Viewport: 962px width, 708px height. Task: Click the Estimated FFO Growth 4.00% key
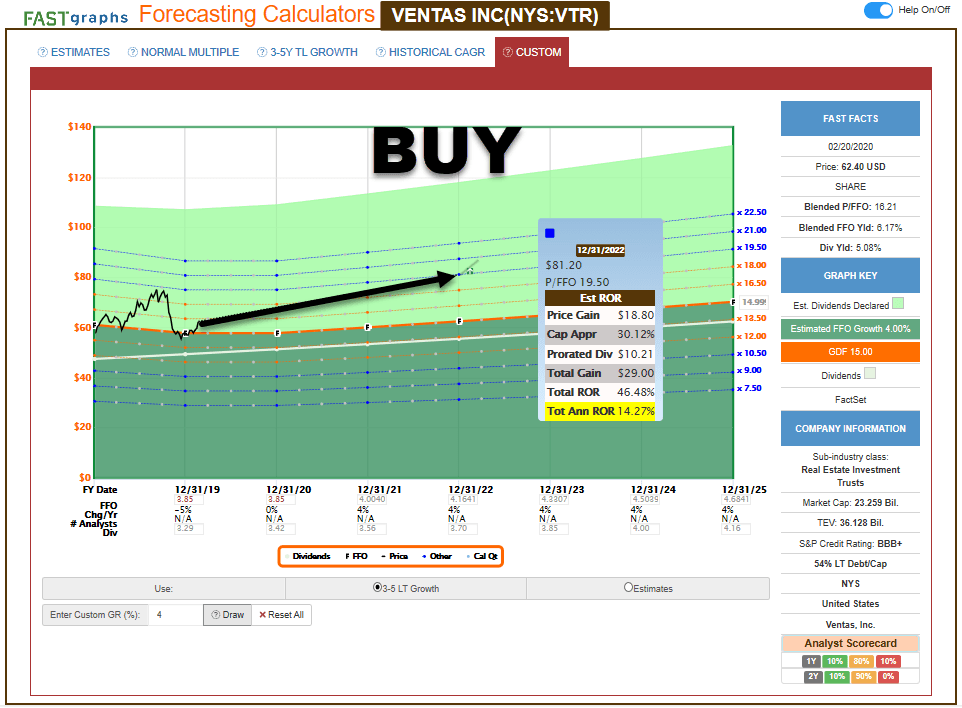click(x=850, y=329)
